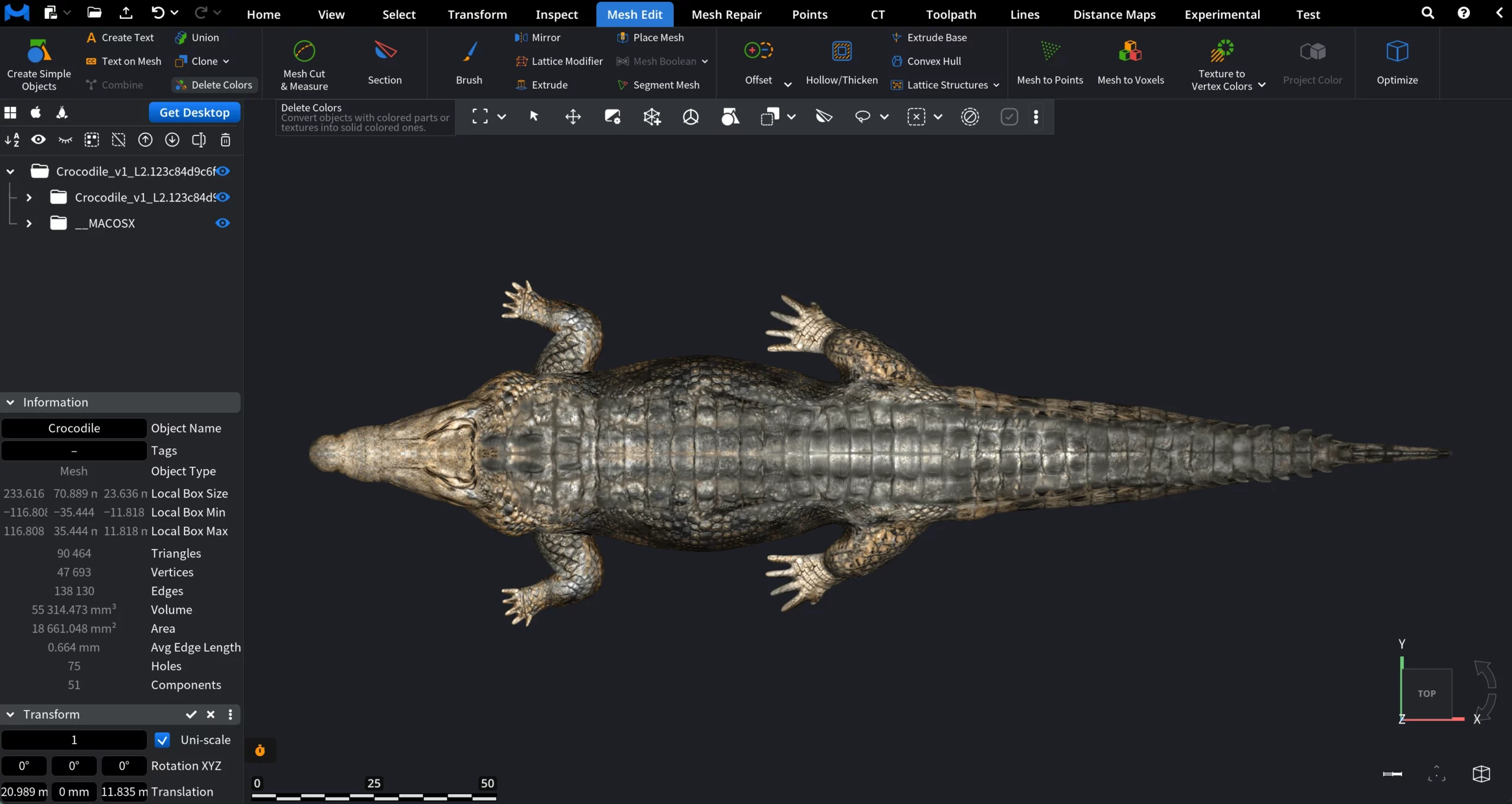1512x804 pixels.
Task: Click the sort A-Z icon in scene panel
Action: click(x=12, y=140)
